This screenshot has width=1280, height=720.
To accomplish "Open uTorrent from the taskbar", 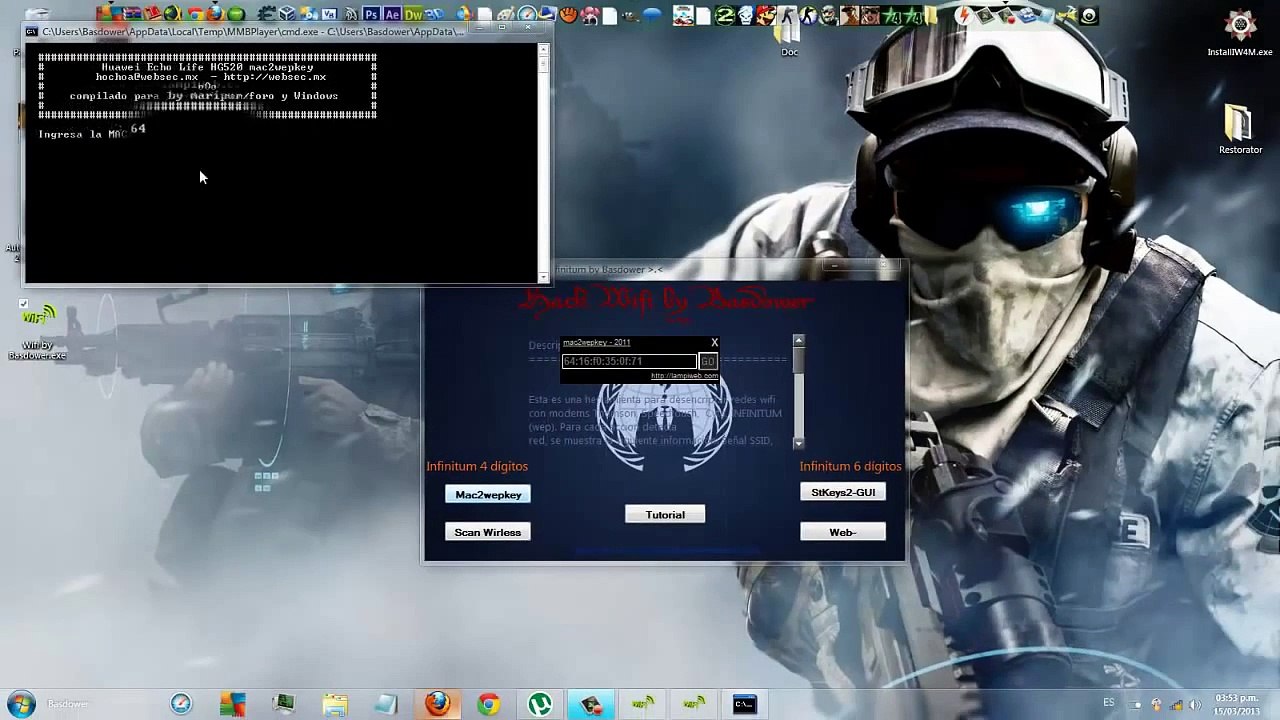I will (540, 704).
